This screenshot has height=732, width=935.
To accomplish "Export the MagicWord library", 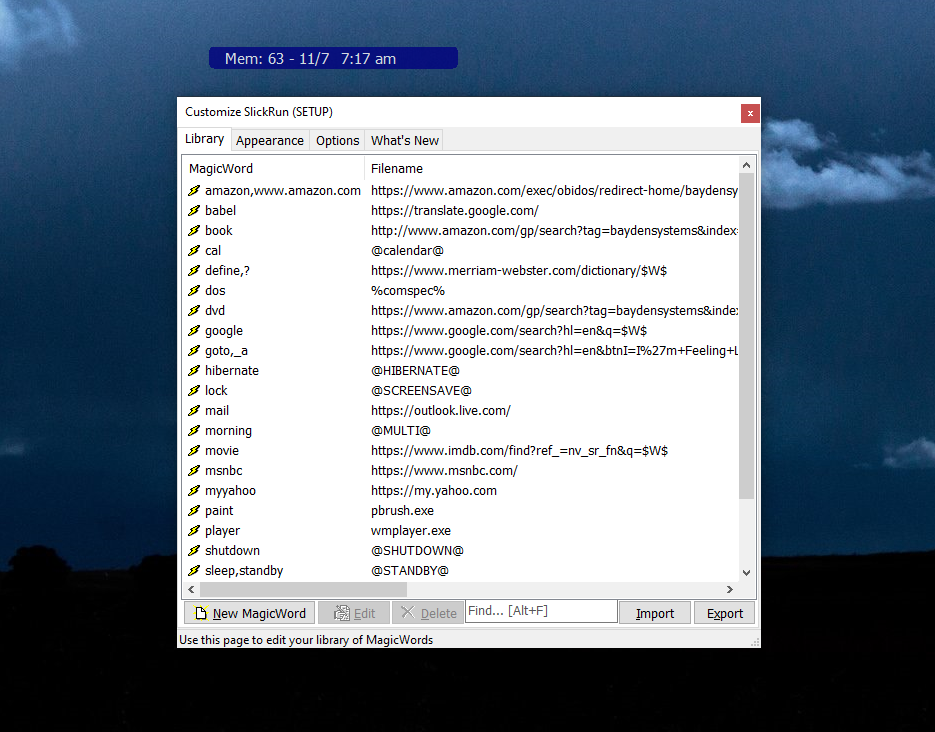I will (x=725, y=613).
